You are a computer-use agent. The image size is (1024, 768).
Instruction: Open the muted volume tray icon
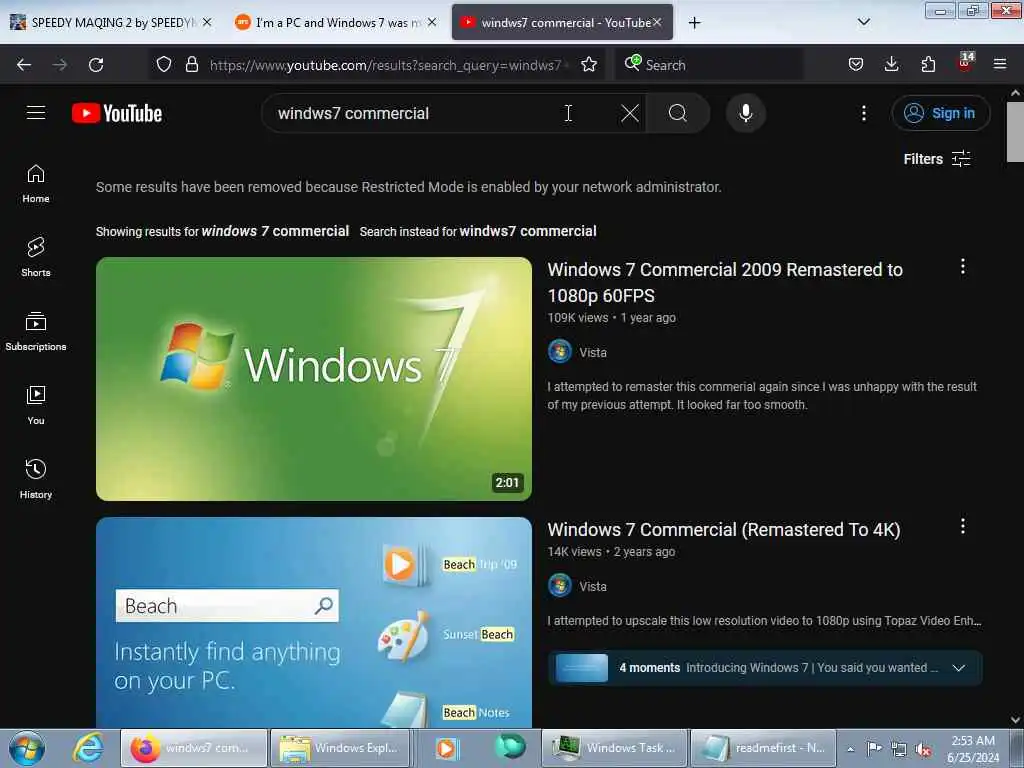[x=923, y=749]
